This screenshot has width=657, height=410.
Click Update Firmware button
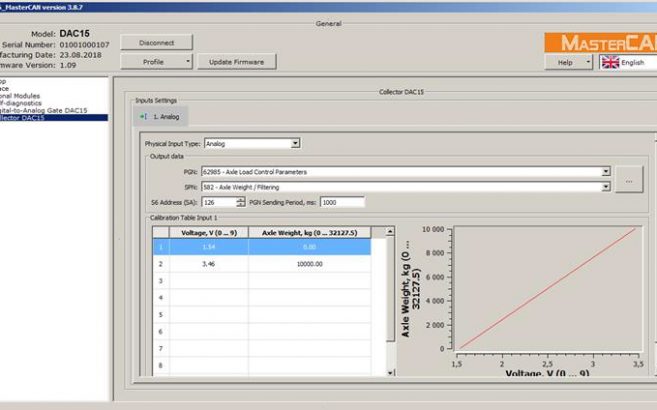(x=237, y=62)
